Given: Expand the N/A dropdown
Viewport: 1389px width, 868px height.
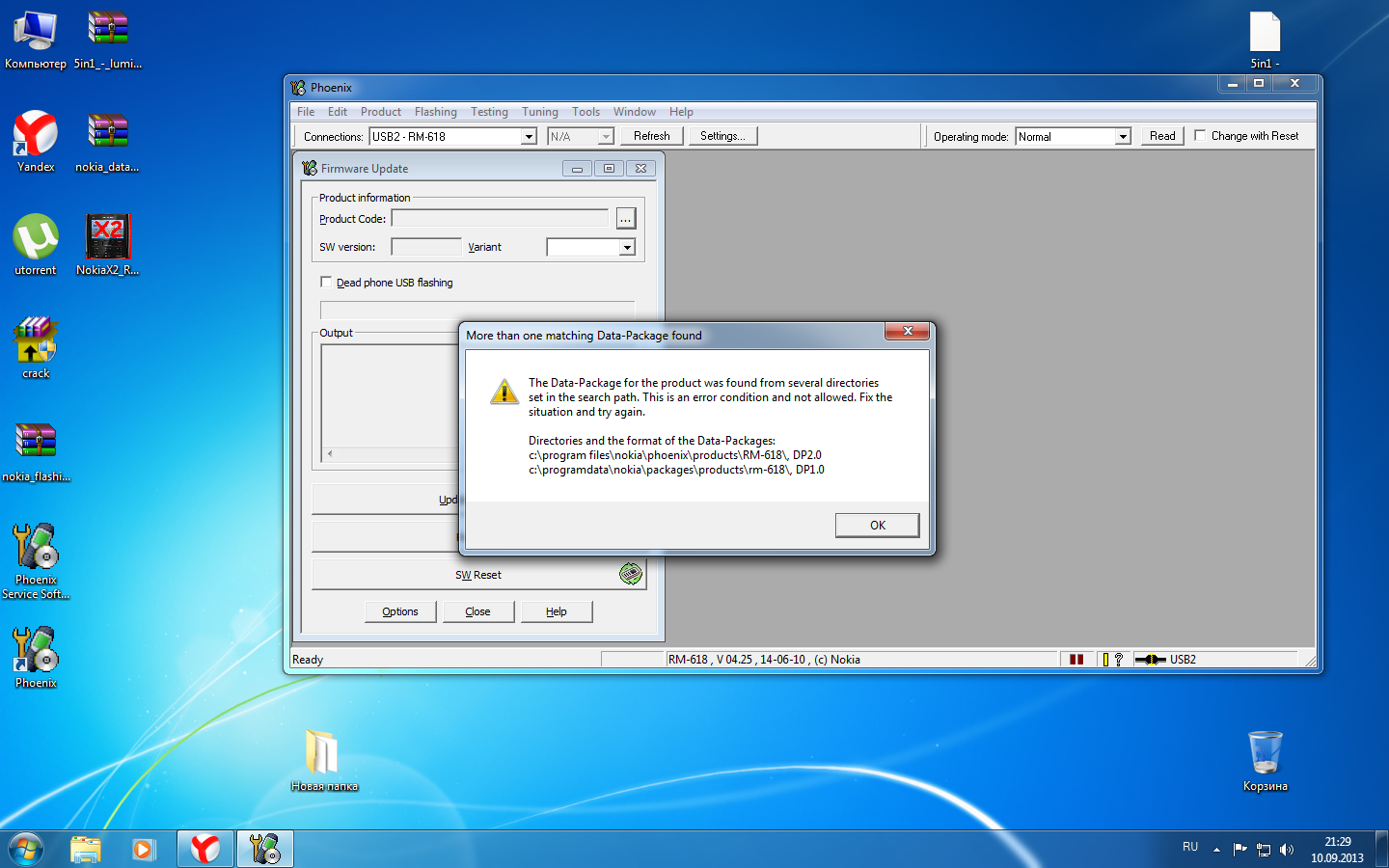Looking at the screenshot, I should (x=606, y=137).
